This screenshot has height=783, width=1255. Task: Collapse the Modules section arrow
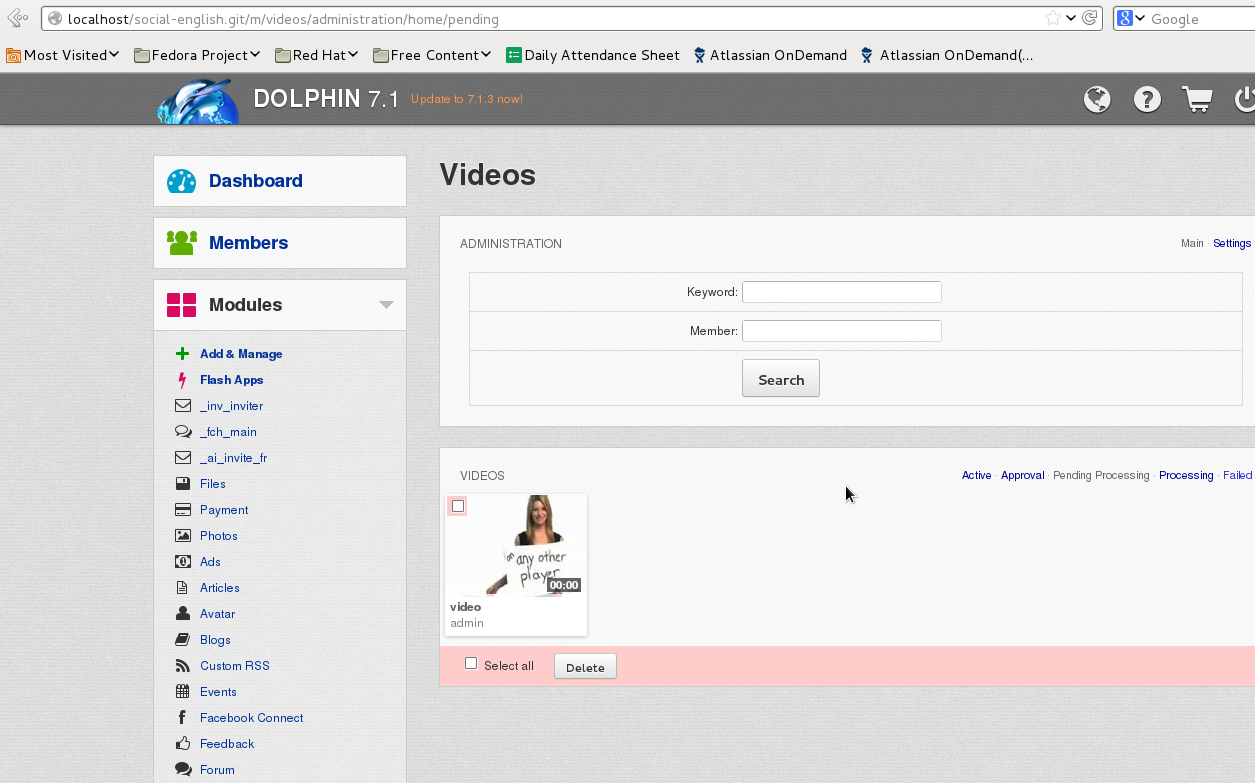click(x=386, y=305)
